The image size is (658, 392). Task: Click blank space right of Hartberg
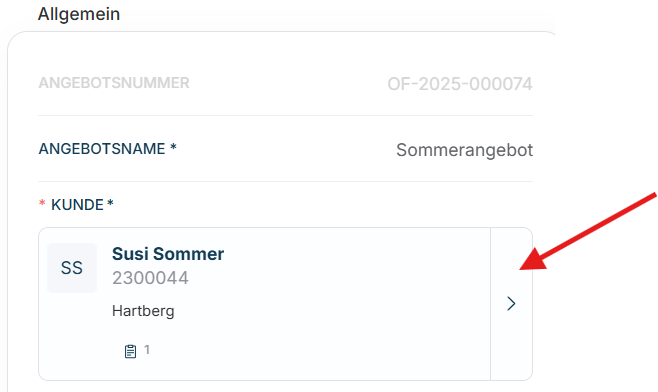[327, 311]
